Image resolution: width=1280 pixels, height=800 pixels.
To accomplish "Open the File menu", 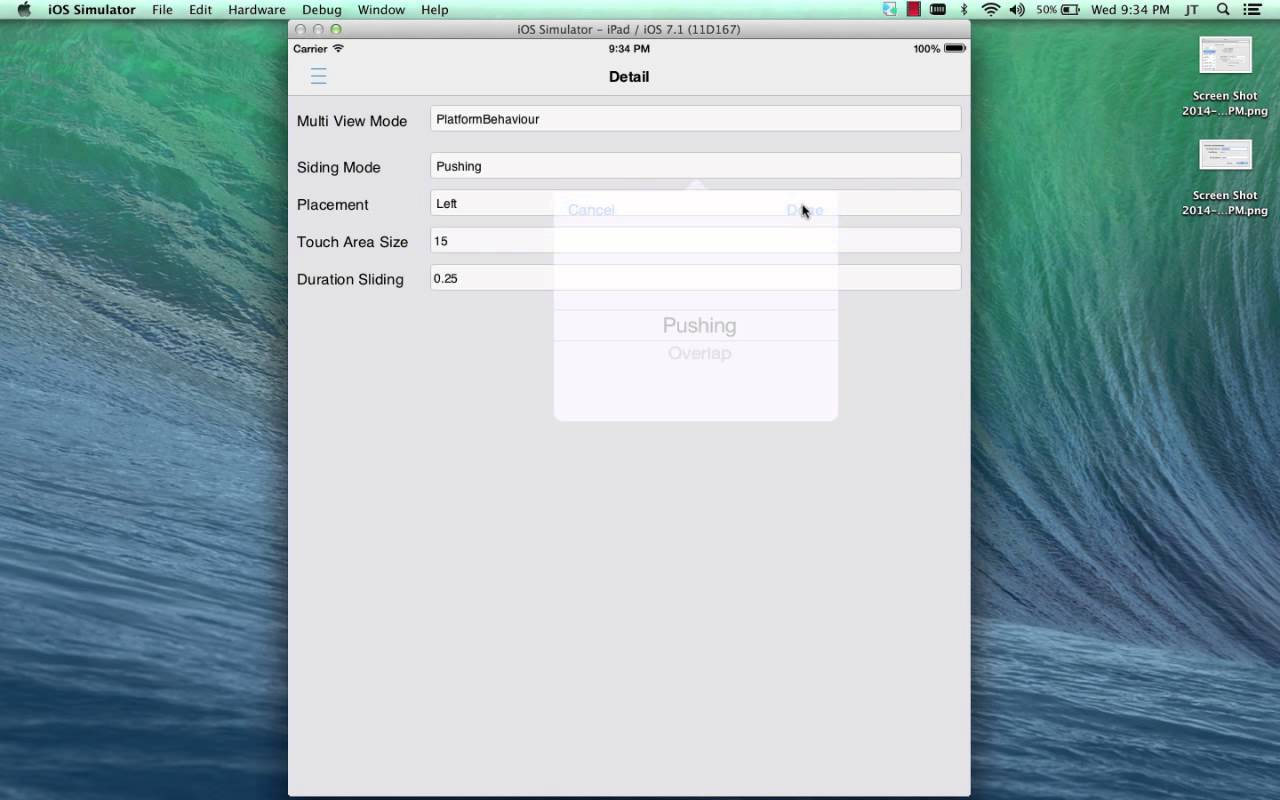I will click(162, 9).
